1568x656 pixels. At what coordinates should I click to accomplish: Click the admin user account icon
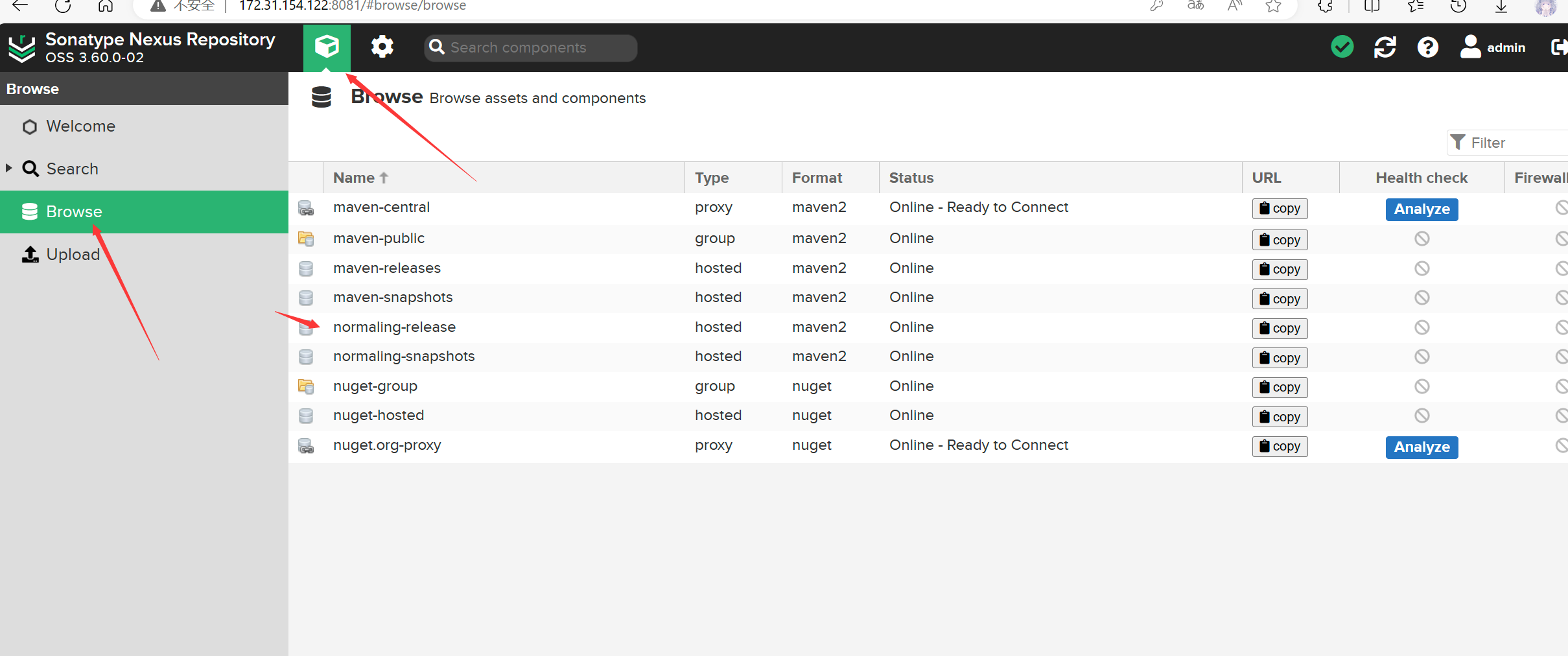pos(1470,47)
